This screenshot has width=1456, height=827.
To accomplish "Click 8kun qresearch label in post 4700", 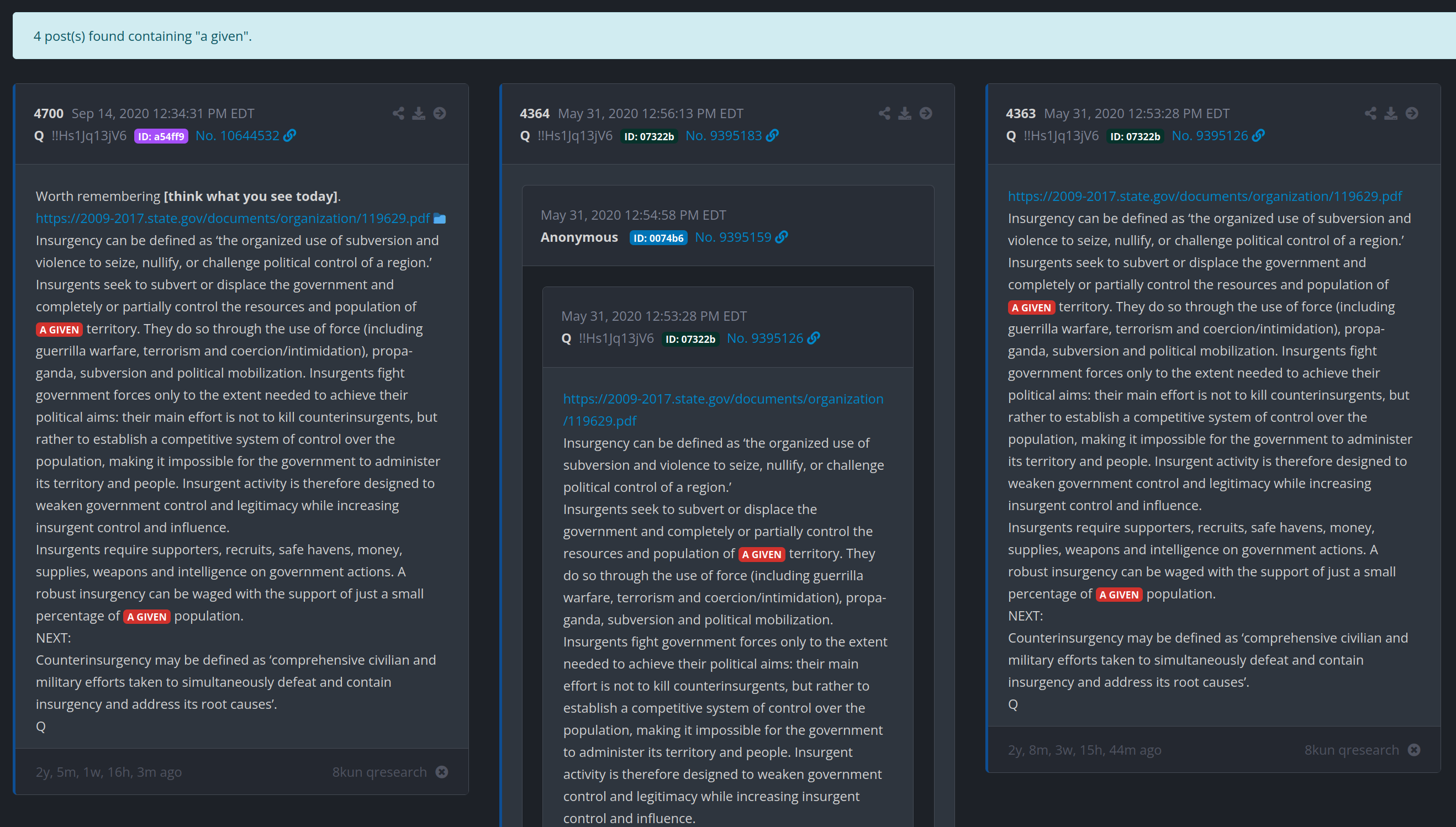I will pos(379,772).
